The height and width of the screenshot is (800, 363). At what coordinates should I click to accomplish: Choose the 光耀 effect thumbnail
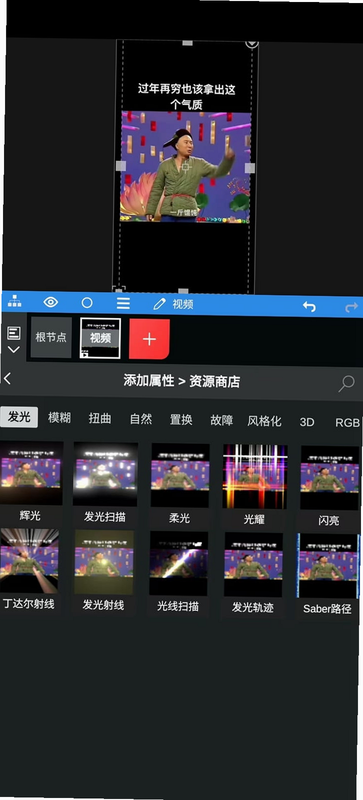pos(254,477)
